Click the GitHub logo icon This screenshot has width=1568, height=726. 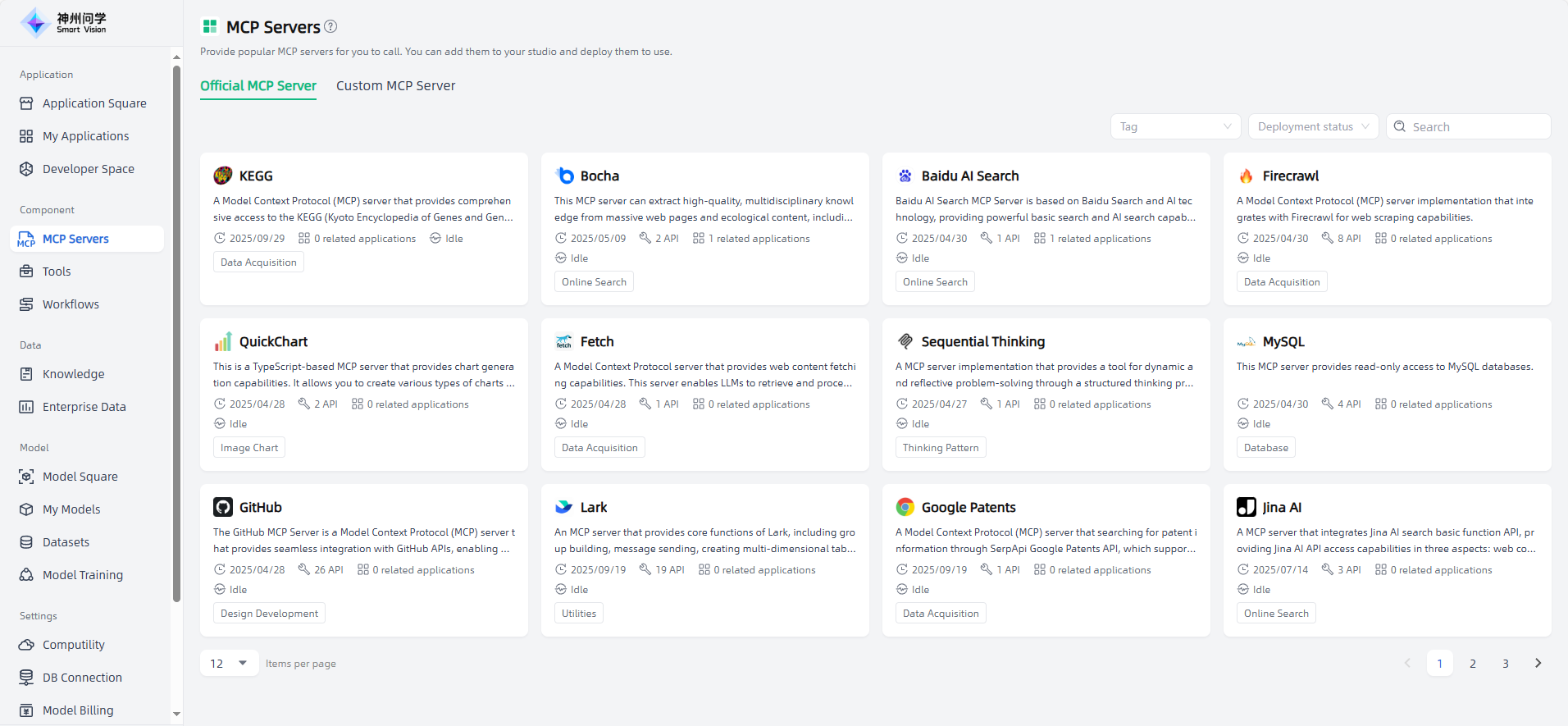222,507
